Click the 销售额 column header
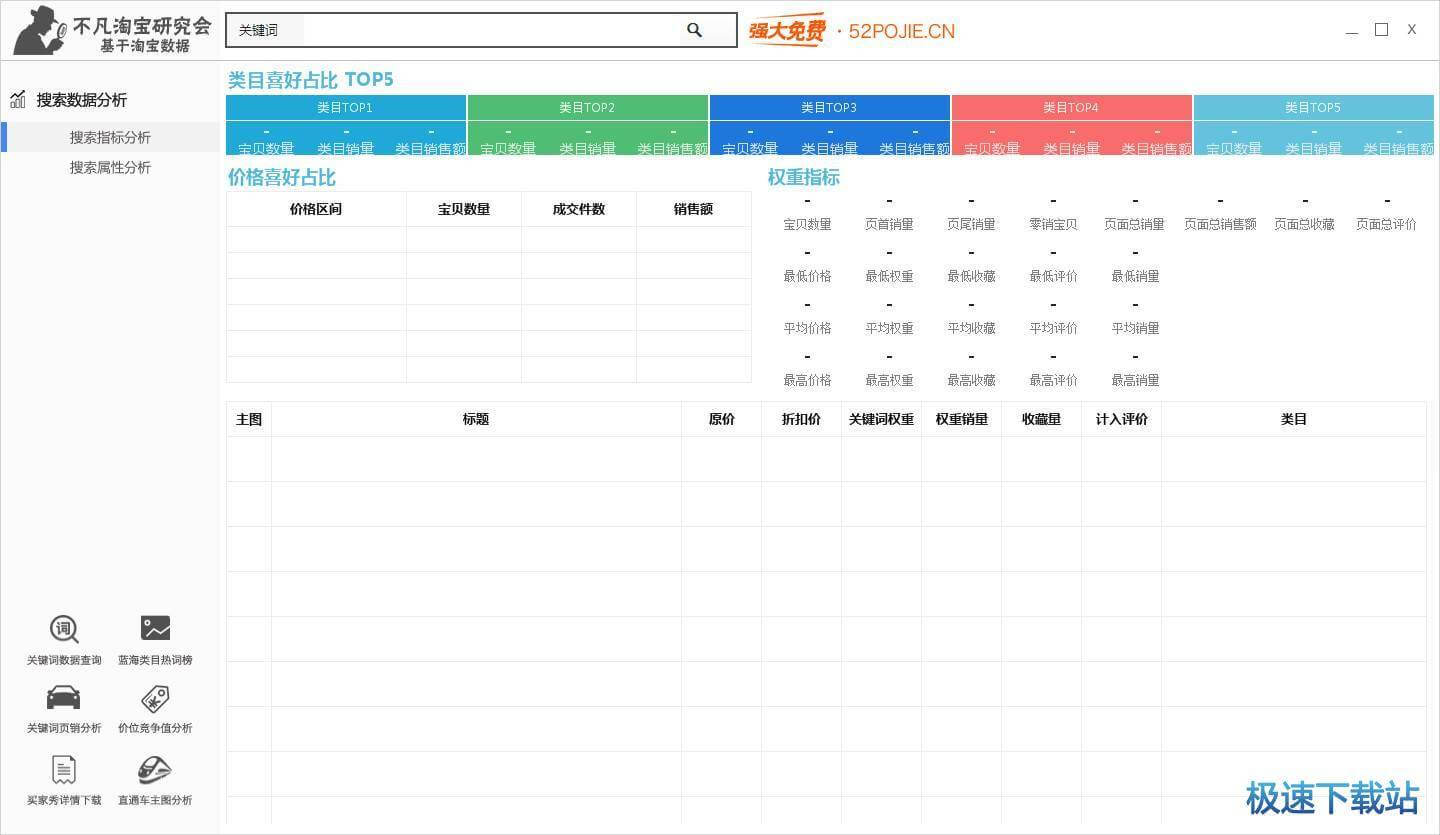The height and width of the screenshot is (835, 1440). 693,209
